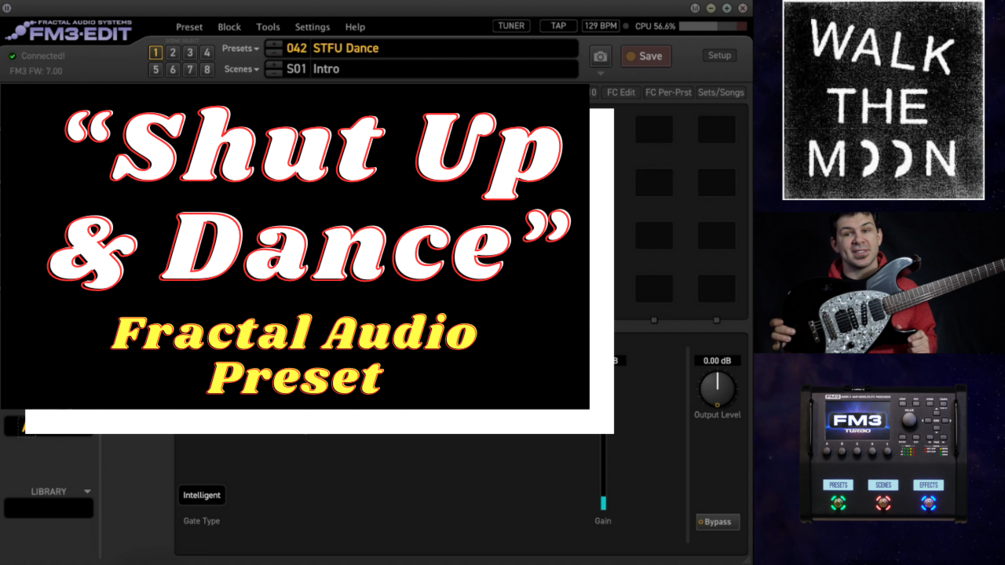Decrement preset with the minus stepper beside 042

point(274,52)
